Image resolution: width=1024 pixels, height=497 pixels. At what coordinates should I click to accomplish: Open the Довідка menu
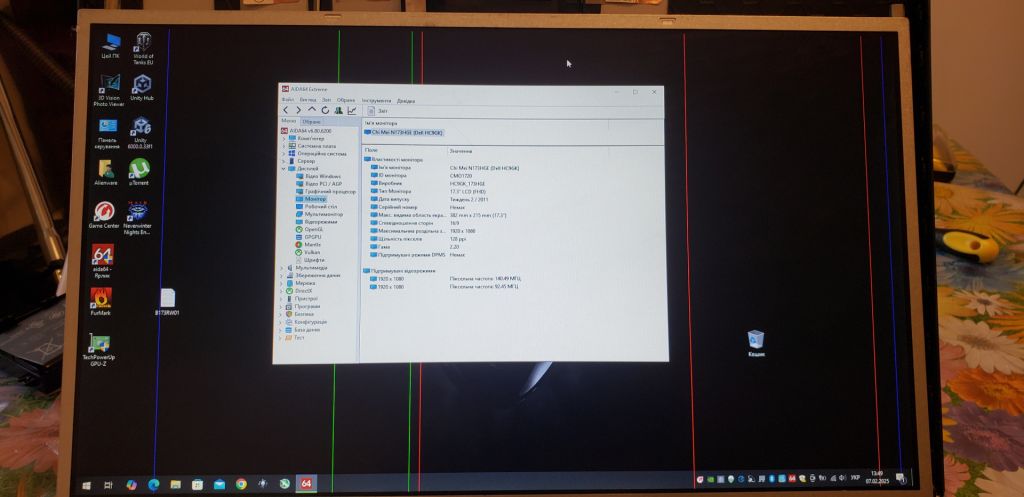(406, 101)
